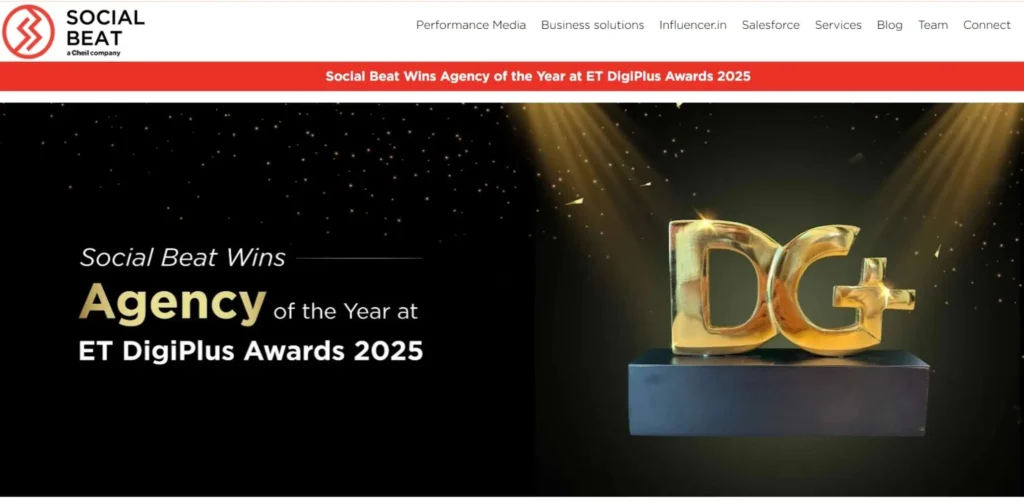Image resolution: width=1024 pixels, height=503 pixels.
Task: Open the Salesforce navigation item
Action: [x=770, y=25]
